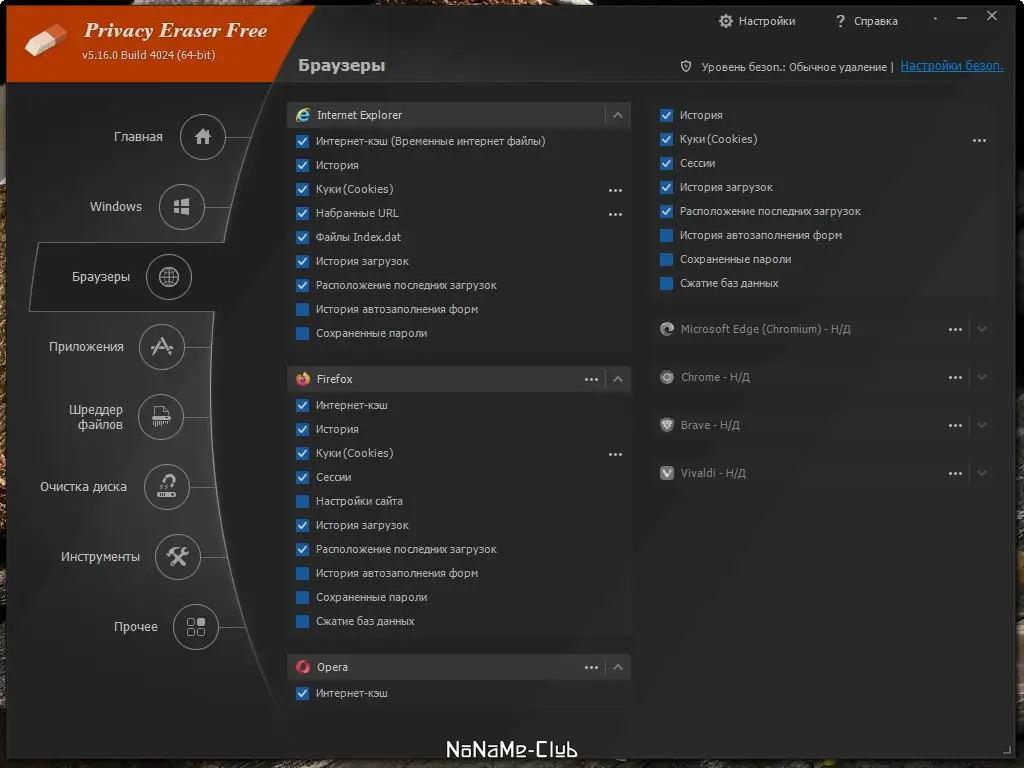1024x768 pixels.
Task: Click the Прочее grid icon
Action: coord(196,627)
